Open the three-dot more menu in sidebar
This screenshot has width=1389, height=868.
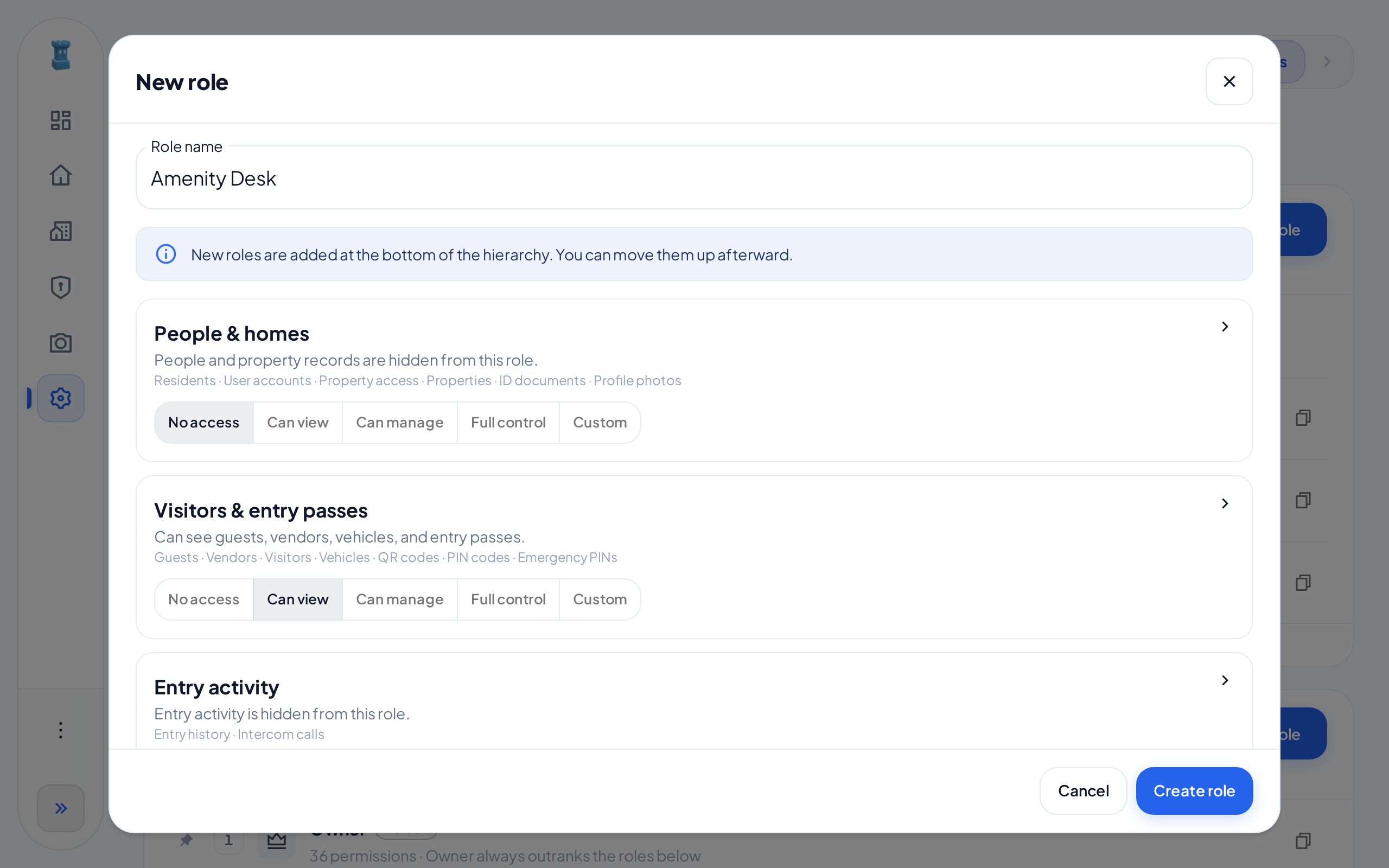click(60, 730)
